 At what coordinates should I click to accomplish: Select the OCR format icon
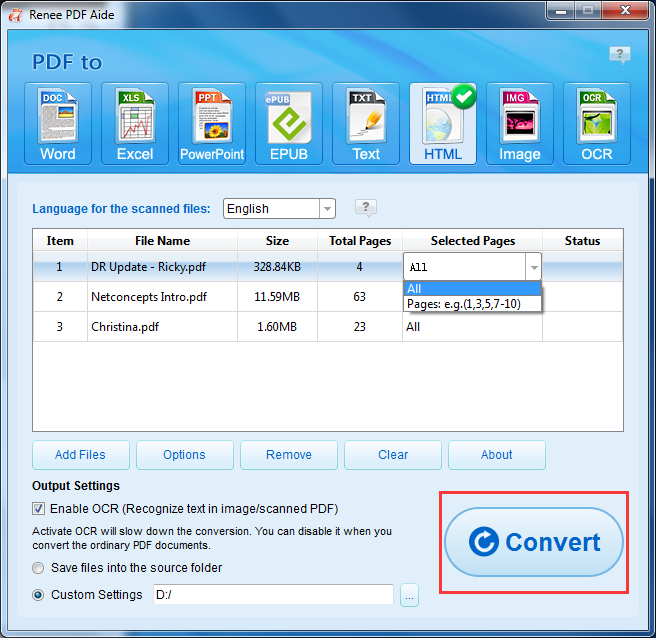click(597, 124)
